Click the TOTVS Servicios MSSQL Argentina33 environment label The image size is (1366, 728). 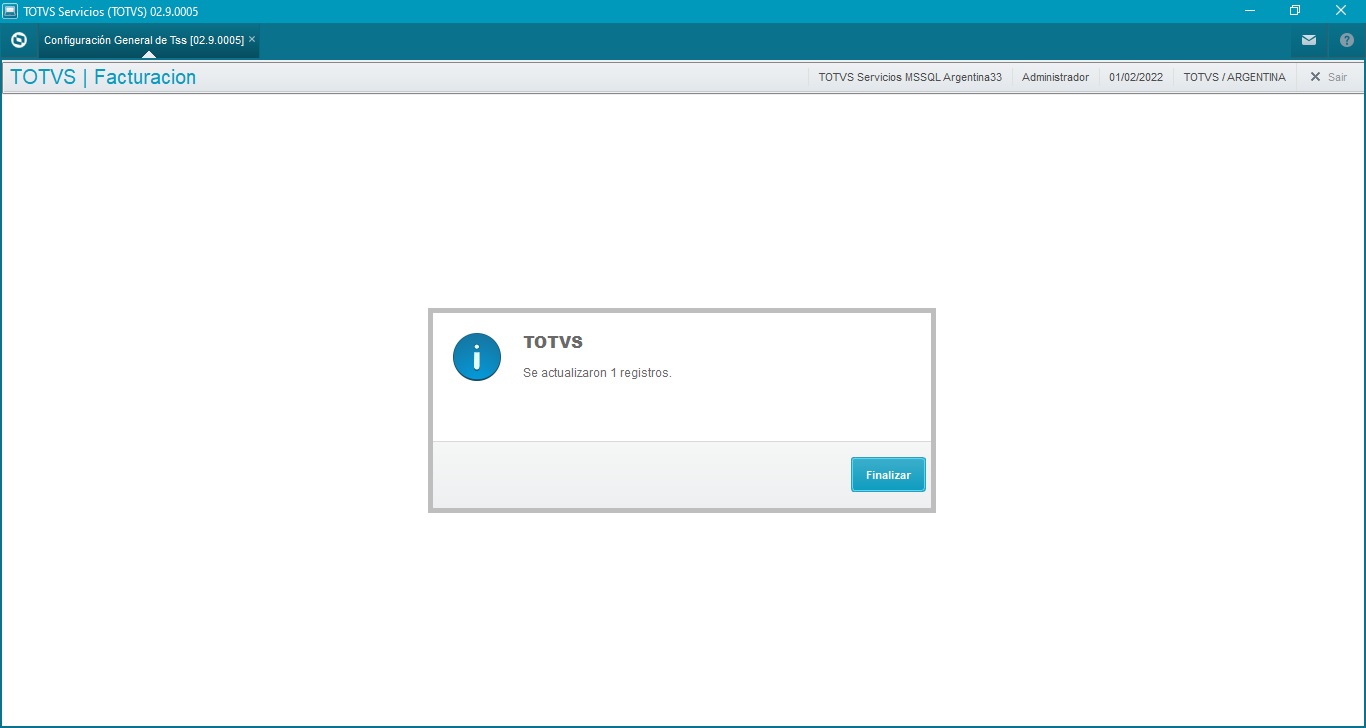pos(910,77)
